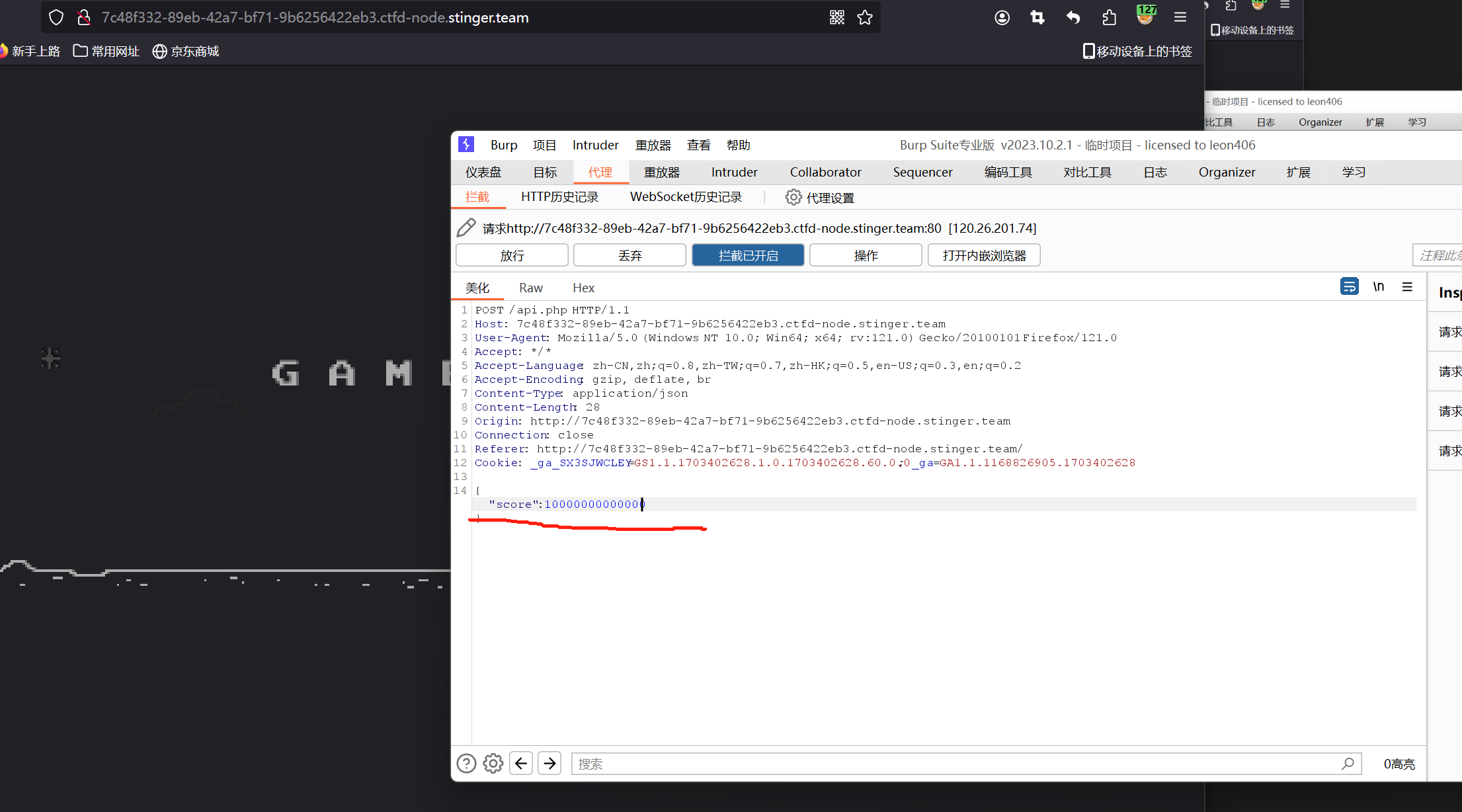Switch editor to Raw view

click(x=530, y=288)
